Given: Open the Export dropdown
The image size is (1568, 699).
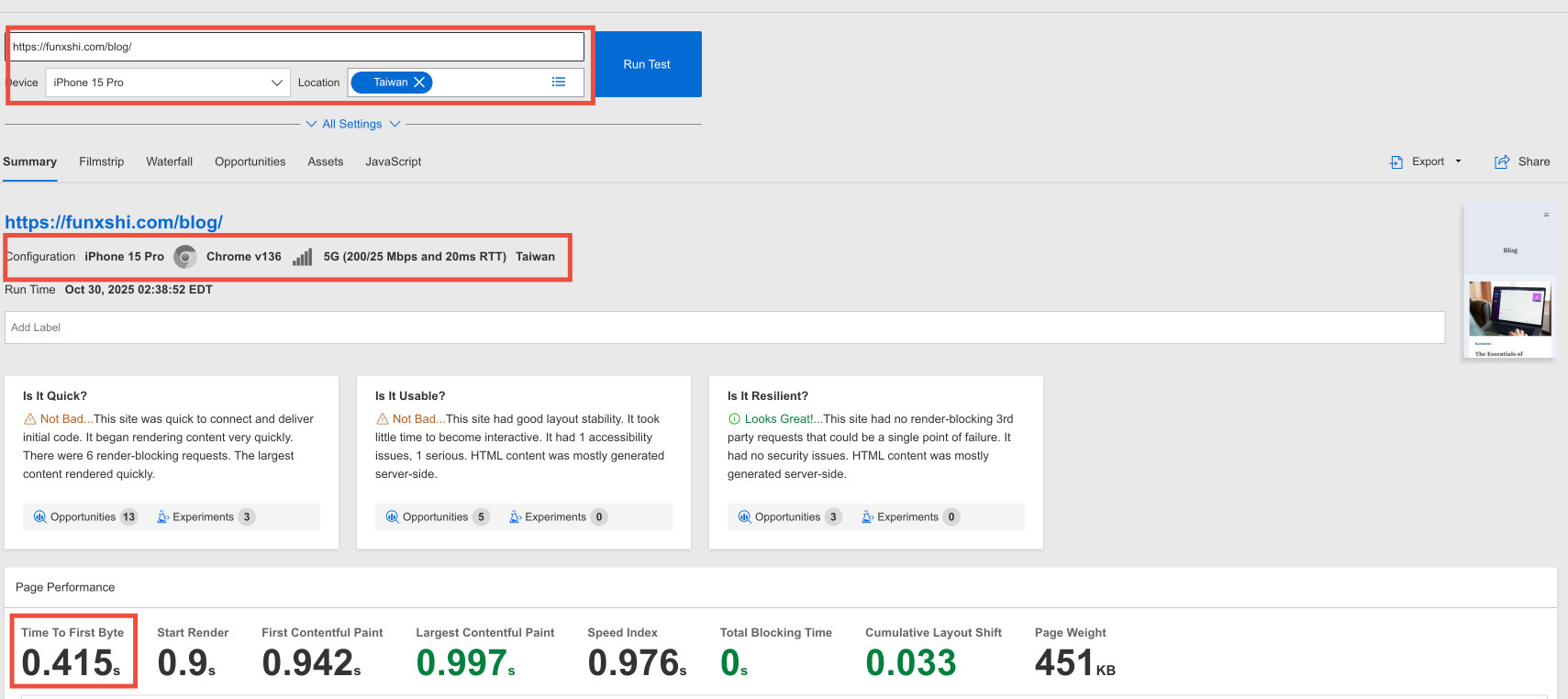Looking at the screenshot, I should point(1426,161).
